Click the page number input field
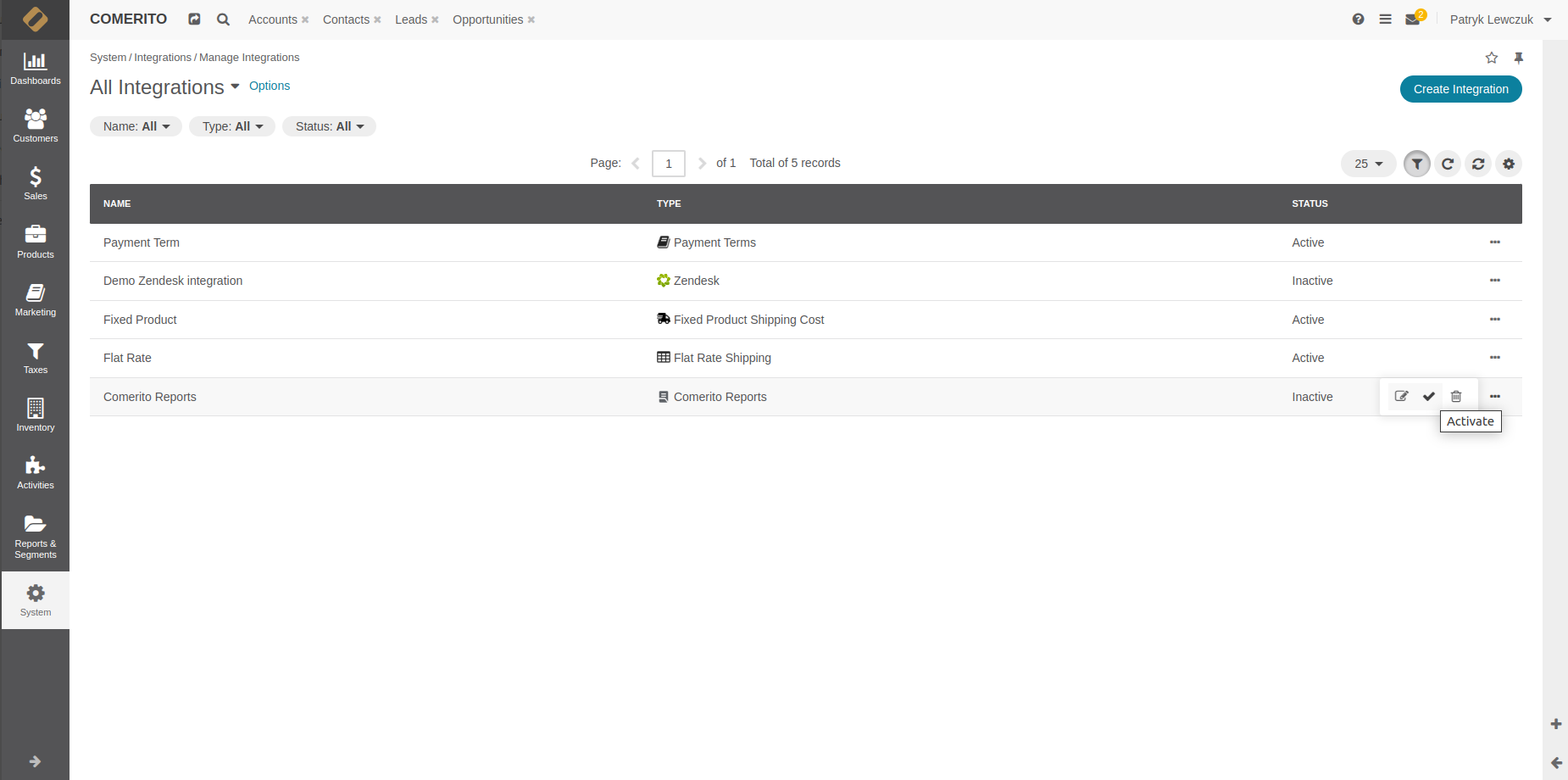Screen dimensions: 1568x780 [x=668, y=164]
